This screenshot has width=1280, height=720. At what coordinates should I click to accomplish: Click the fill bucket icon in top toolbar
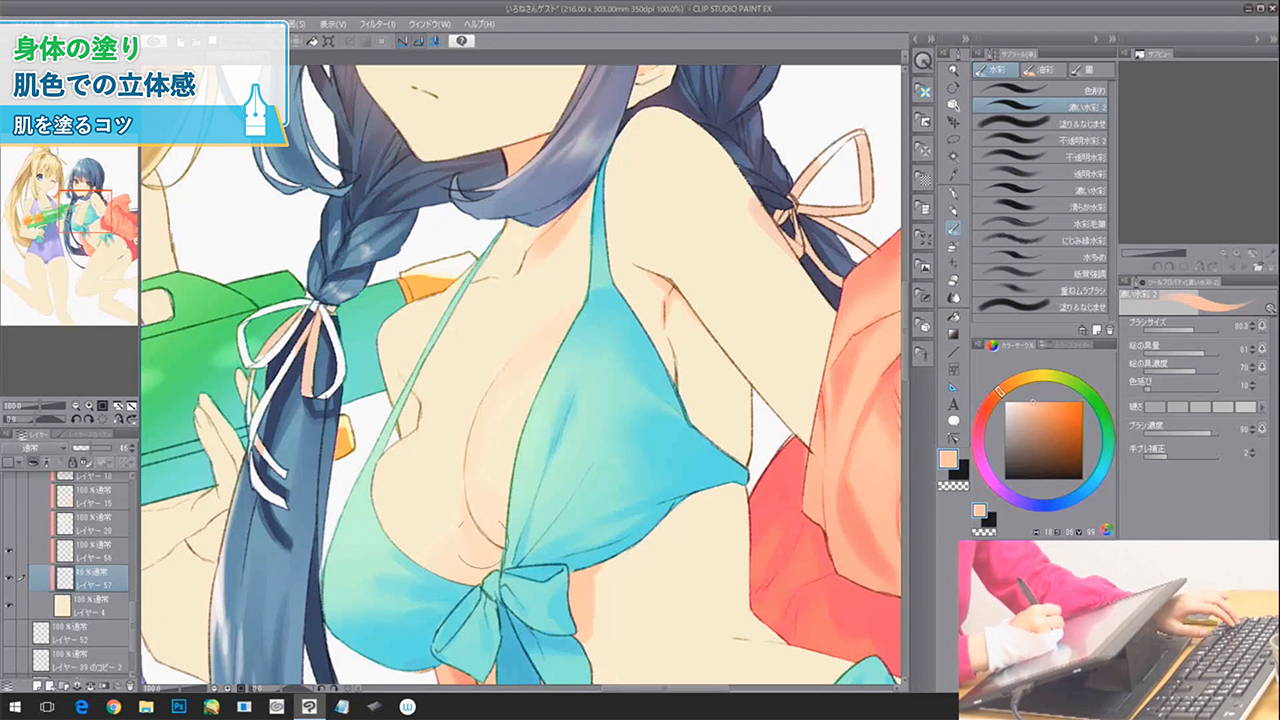(312, 41)
